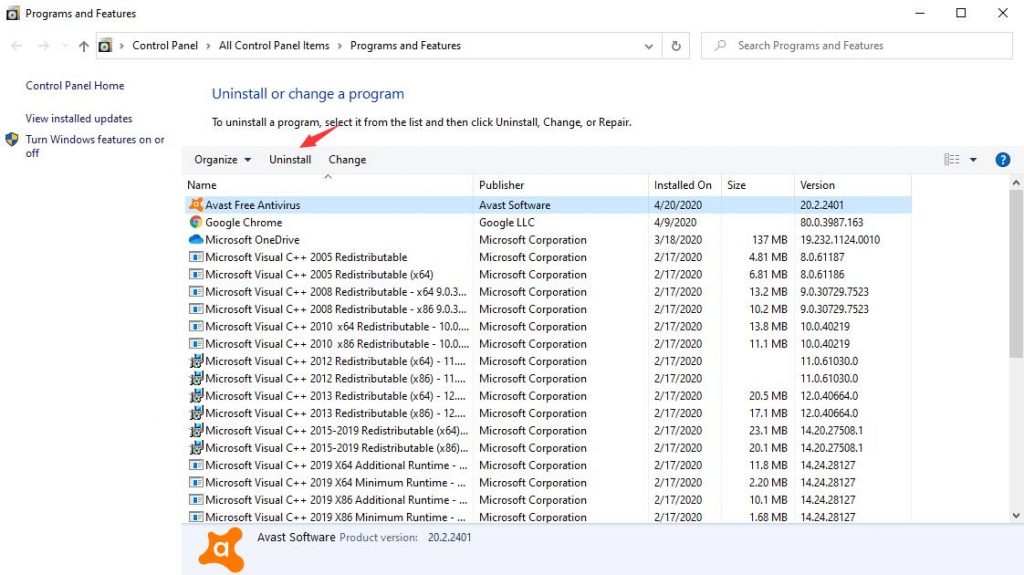Refresh the Programs and Features list
This screenshot has height=575, width=1024.
(x=676, y=46)
